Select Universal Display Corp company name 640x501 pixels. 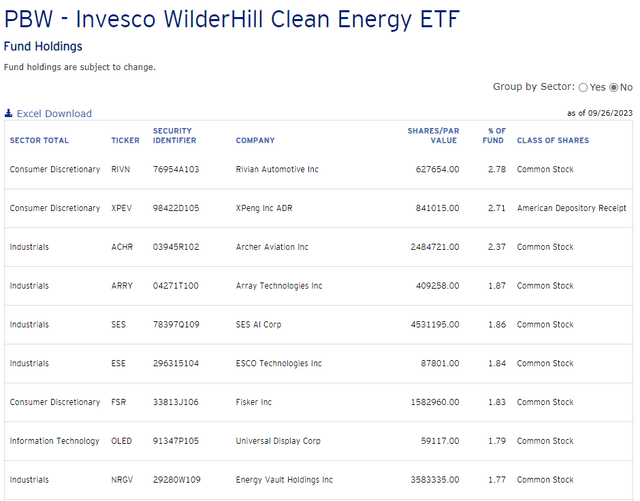click(278, 441)
